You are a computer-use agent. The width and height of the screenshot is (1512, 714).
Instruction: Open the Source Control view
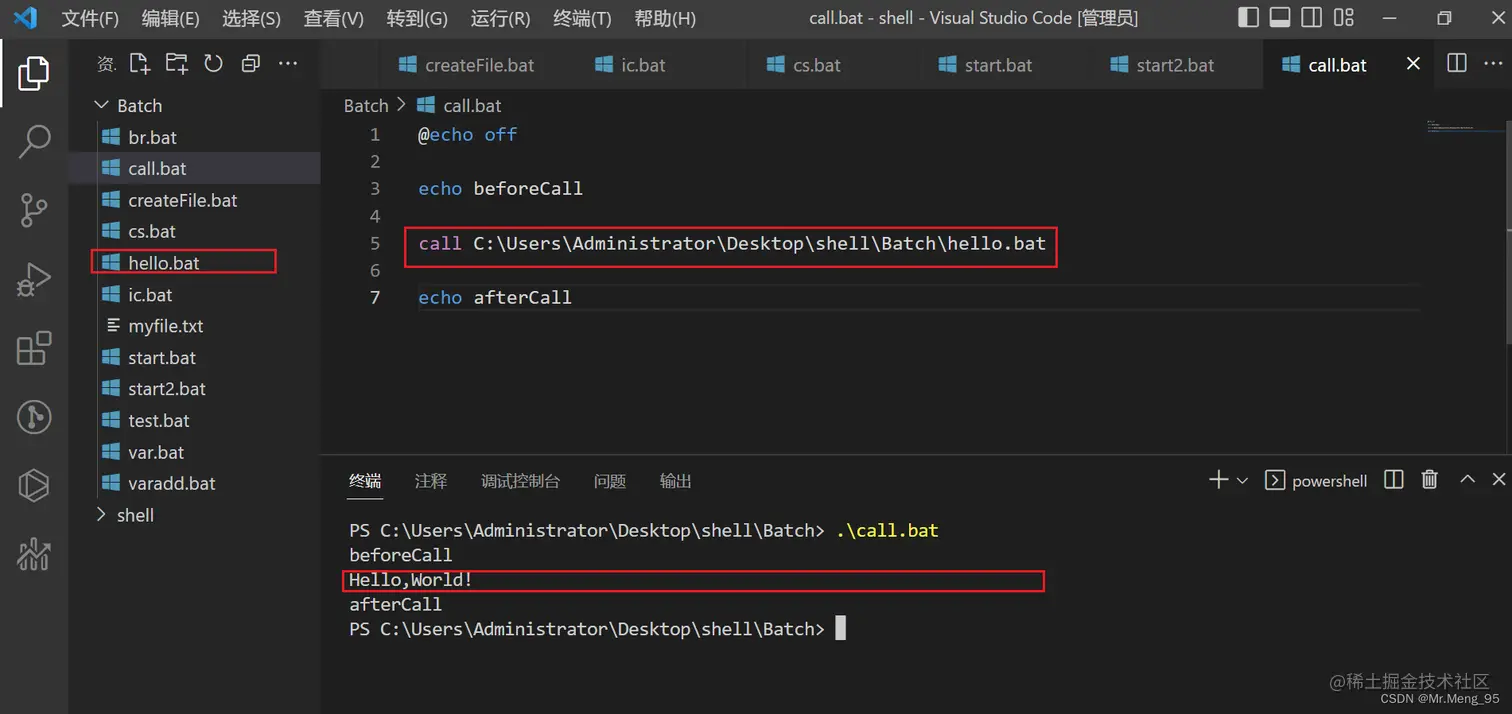[x=34, y=210]
